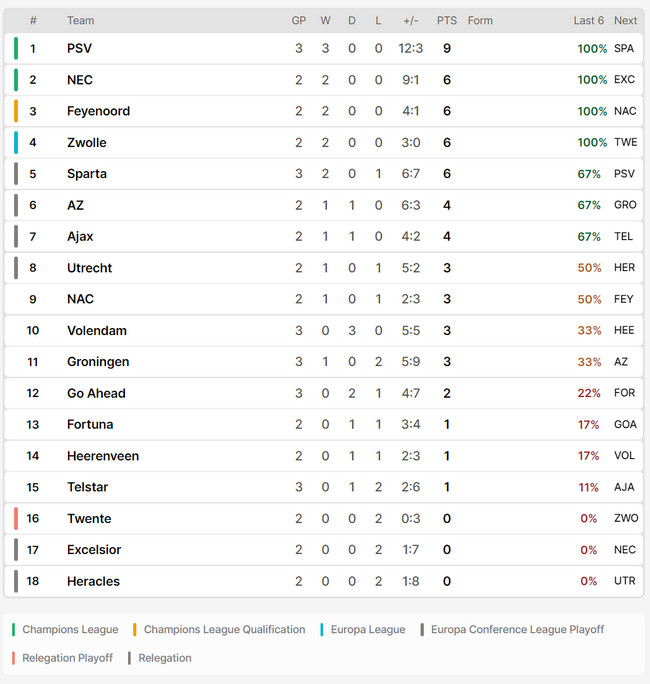The height and width of the screenshot is (684, 650).
Task: Click the Next column header
Action: click(x=626, y=21)
